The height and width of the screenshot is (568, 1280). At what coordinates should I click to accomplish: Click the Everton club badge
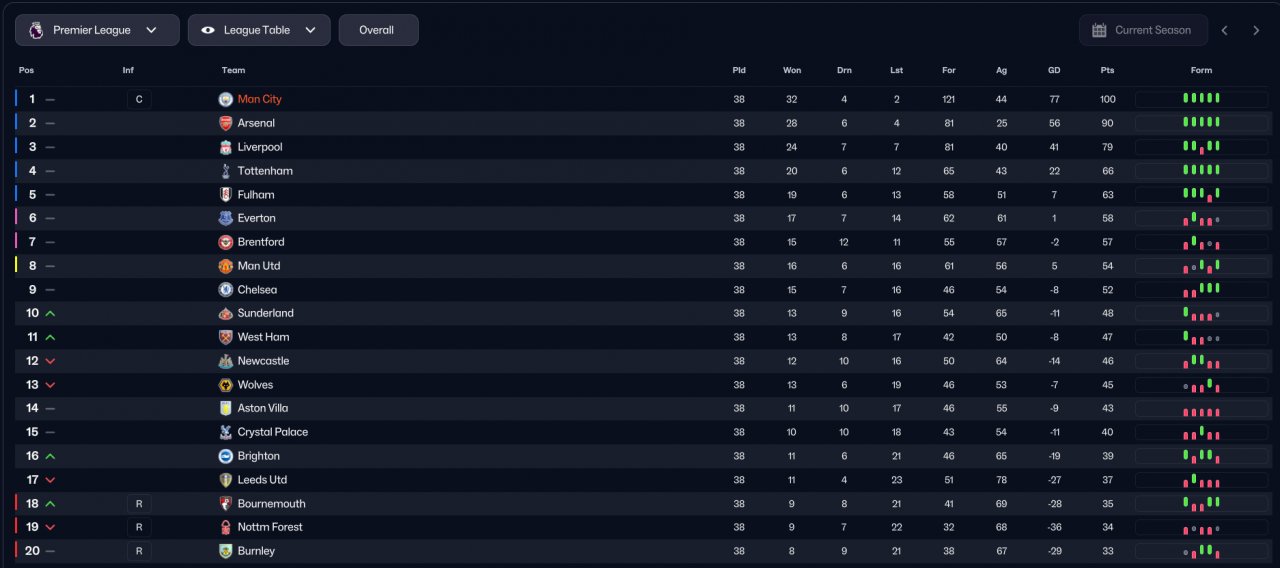tap(225, 218)
